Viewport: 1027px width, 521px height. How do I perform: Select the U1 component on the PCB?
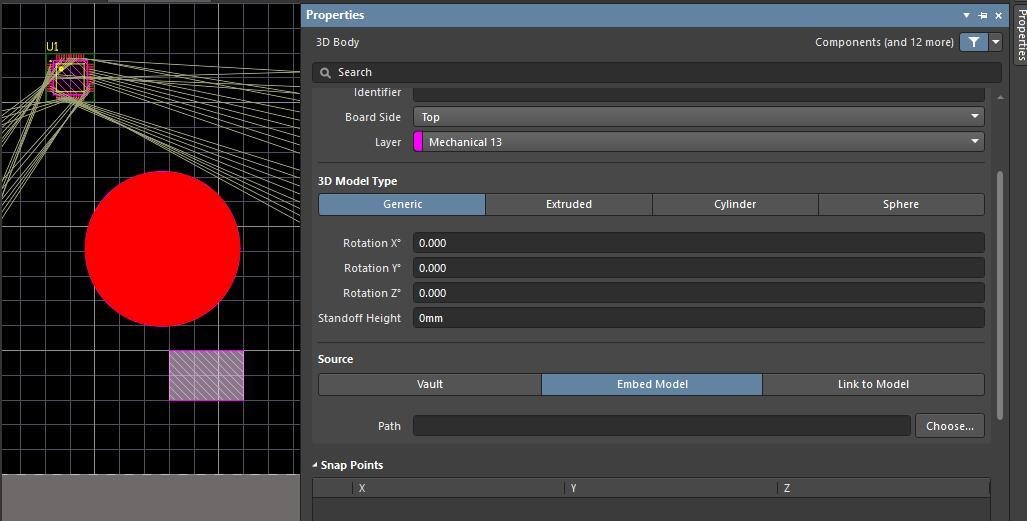[x=70, y=77]
